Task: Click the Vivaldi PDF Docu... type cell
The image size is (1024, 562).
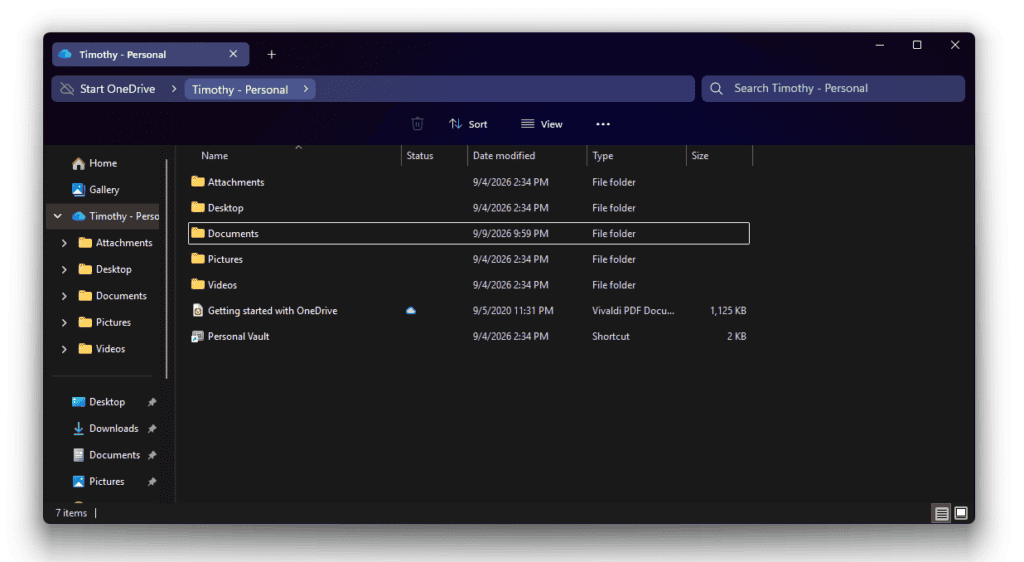Action: tap(633, 311)
